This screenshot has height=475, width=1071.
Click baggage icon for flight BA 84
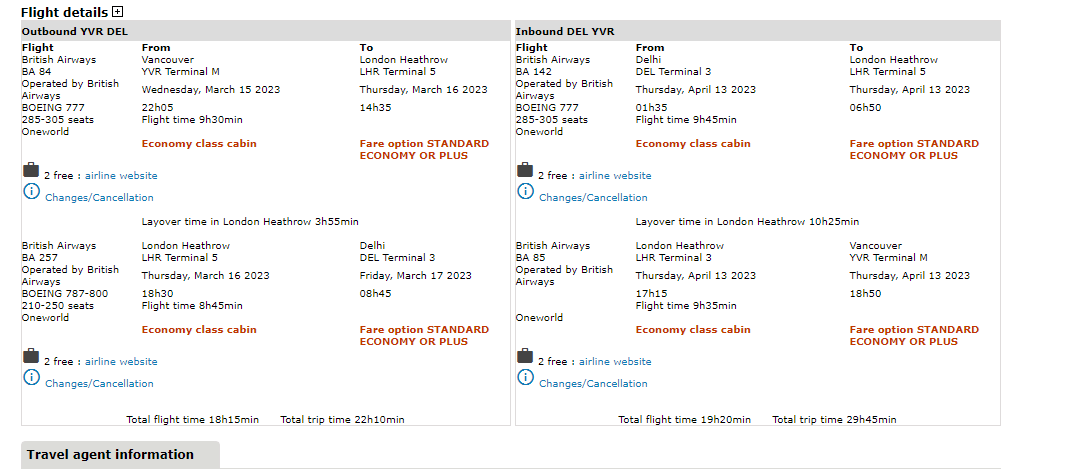(31, 171)
